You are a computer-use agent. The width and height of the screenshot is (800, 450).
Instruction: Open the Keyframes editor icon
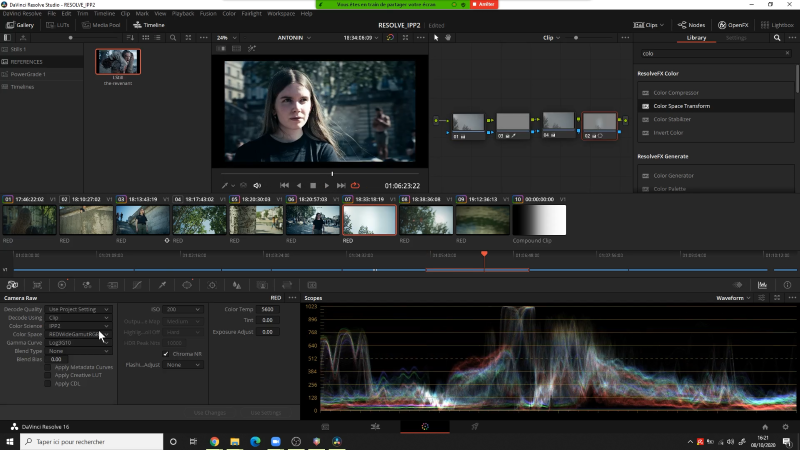[738, 285]
